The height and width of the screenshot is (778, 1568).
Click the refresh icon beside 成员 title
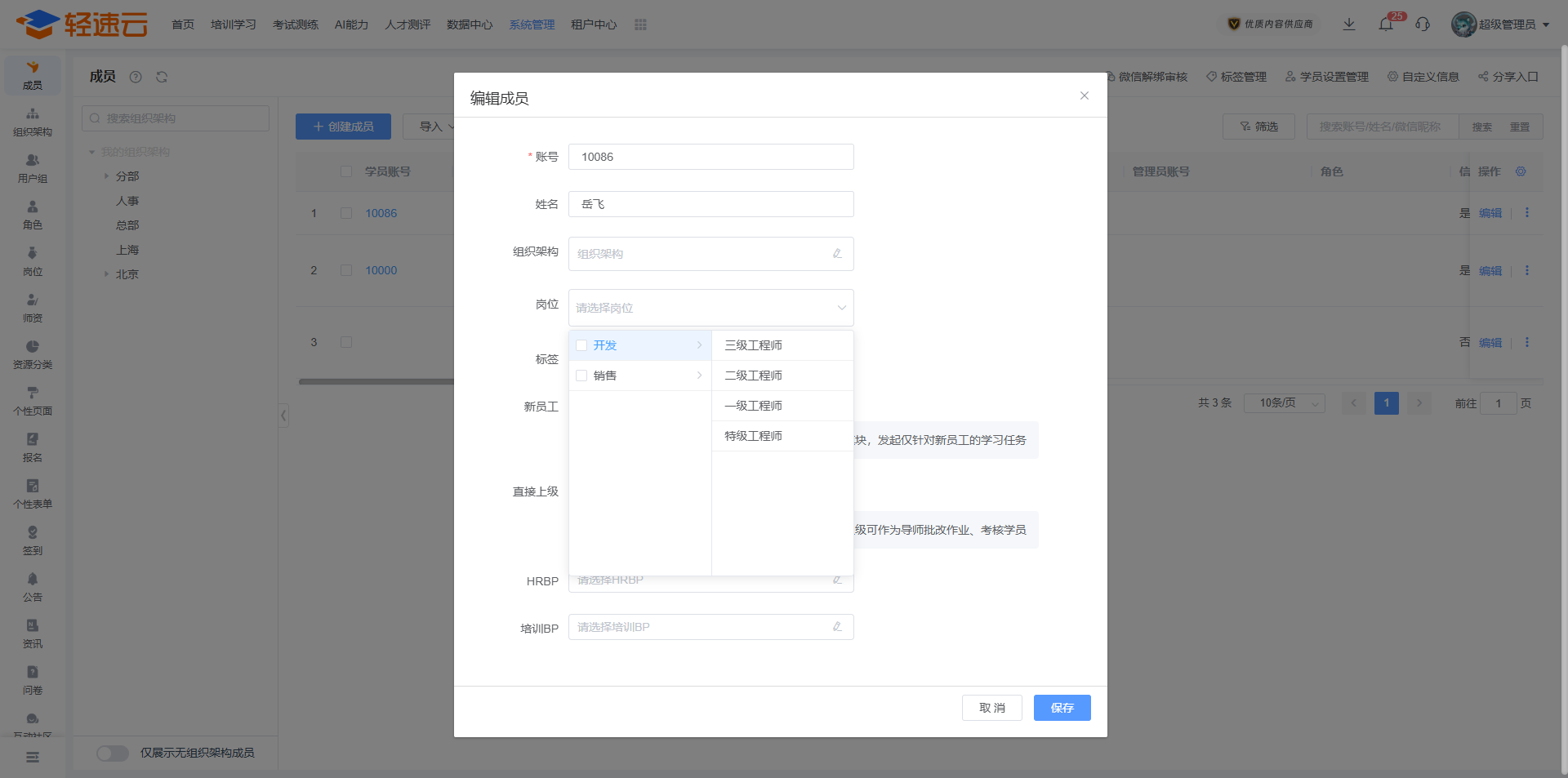click(x=162, y=77)
